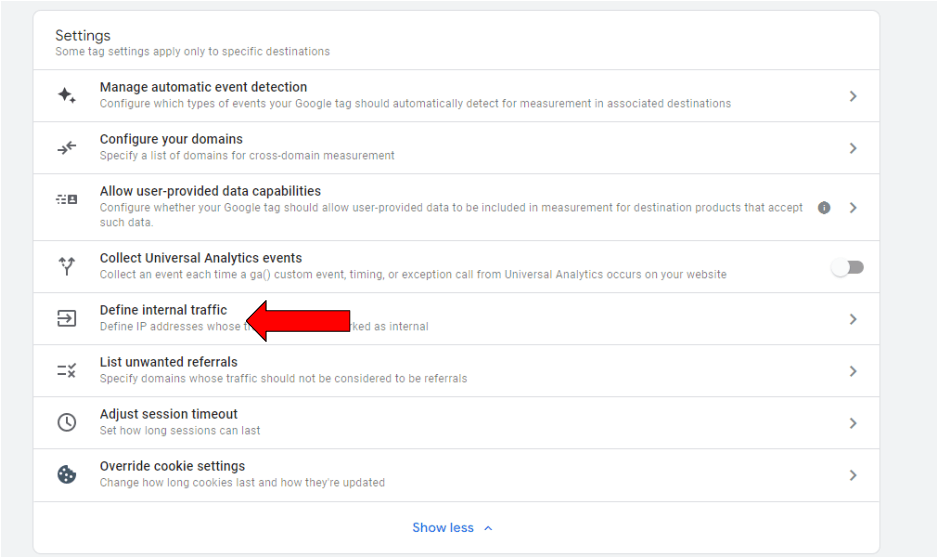Viewport: 940px width, 557px height.
Task: Click the merging arrows icon for Configure domains
Action: [66, 148]
